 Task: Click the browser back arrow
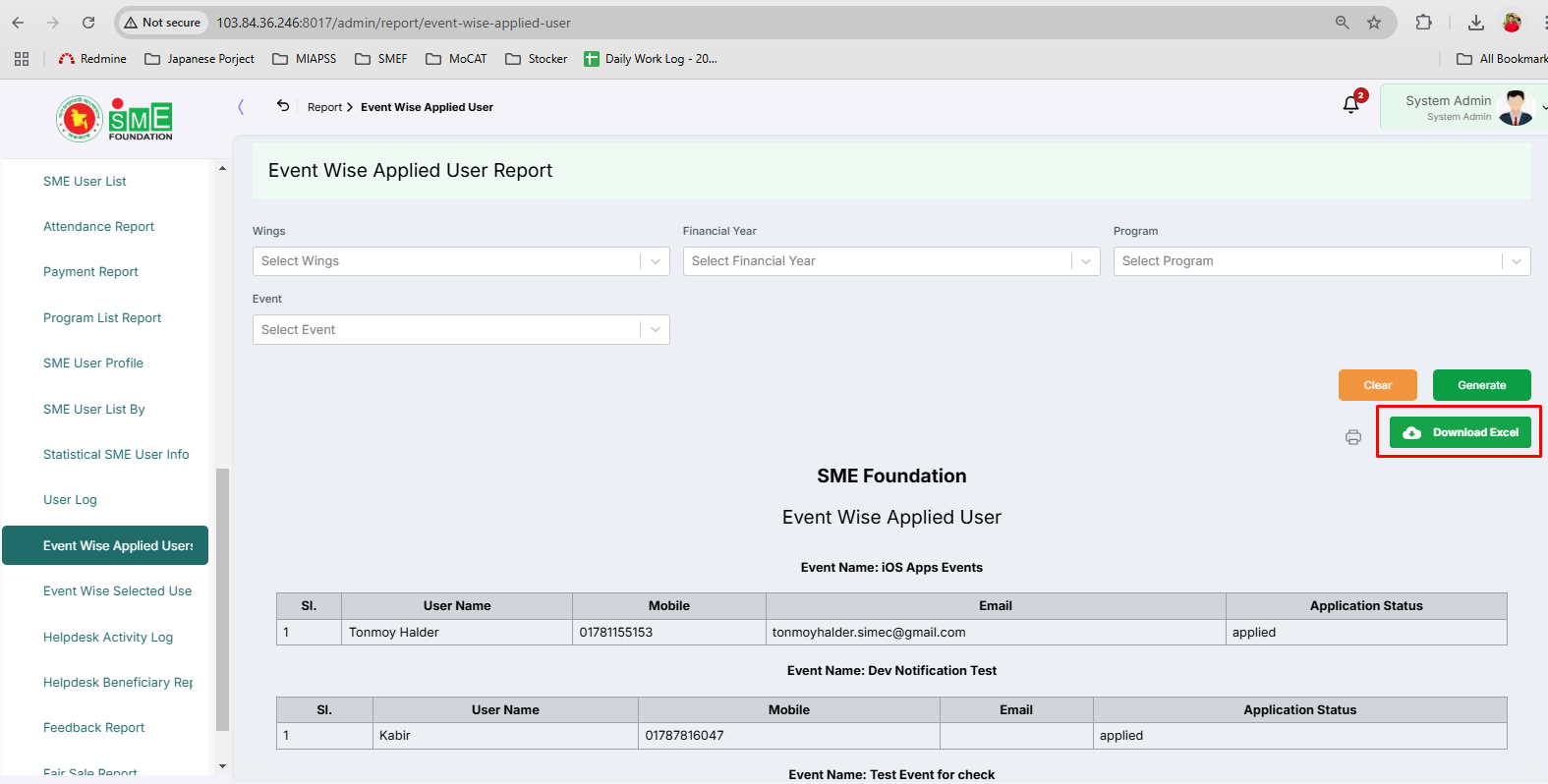18,23
